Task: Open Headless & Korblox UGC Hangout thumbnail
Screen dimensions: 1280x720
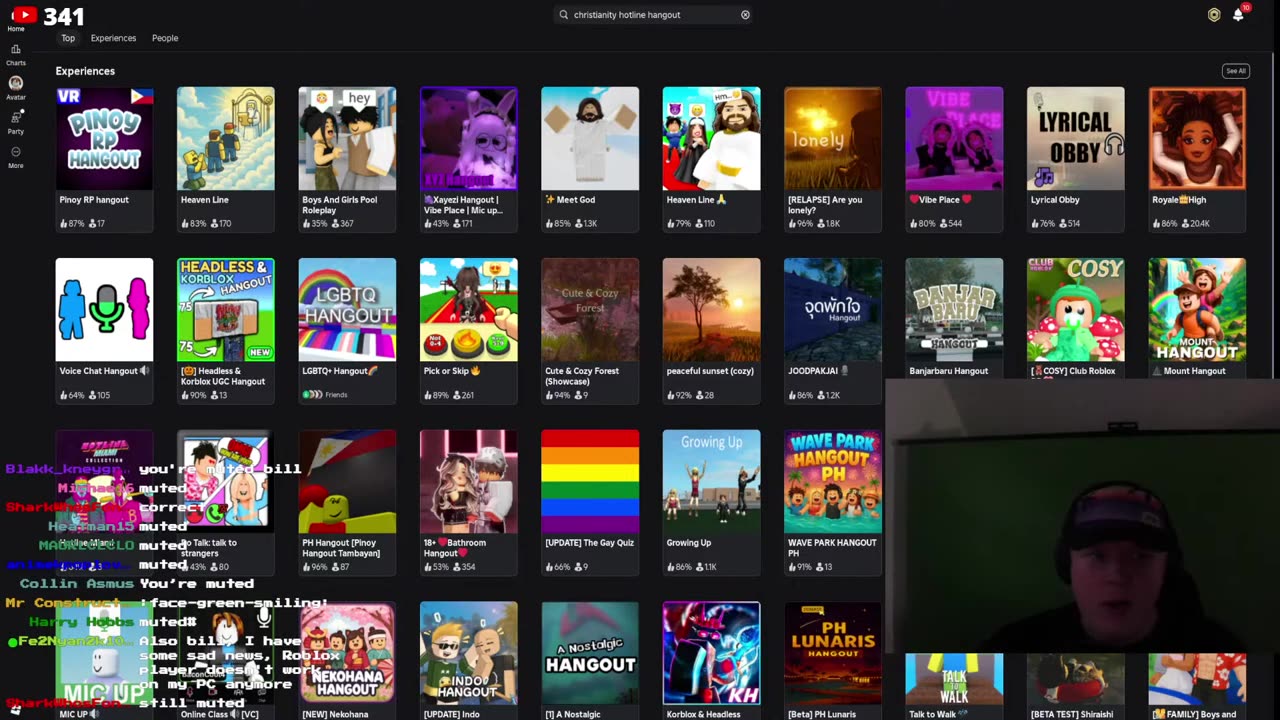Action: pos(225,310)
